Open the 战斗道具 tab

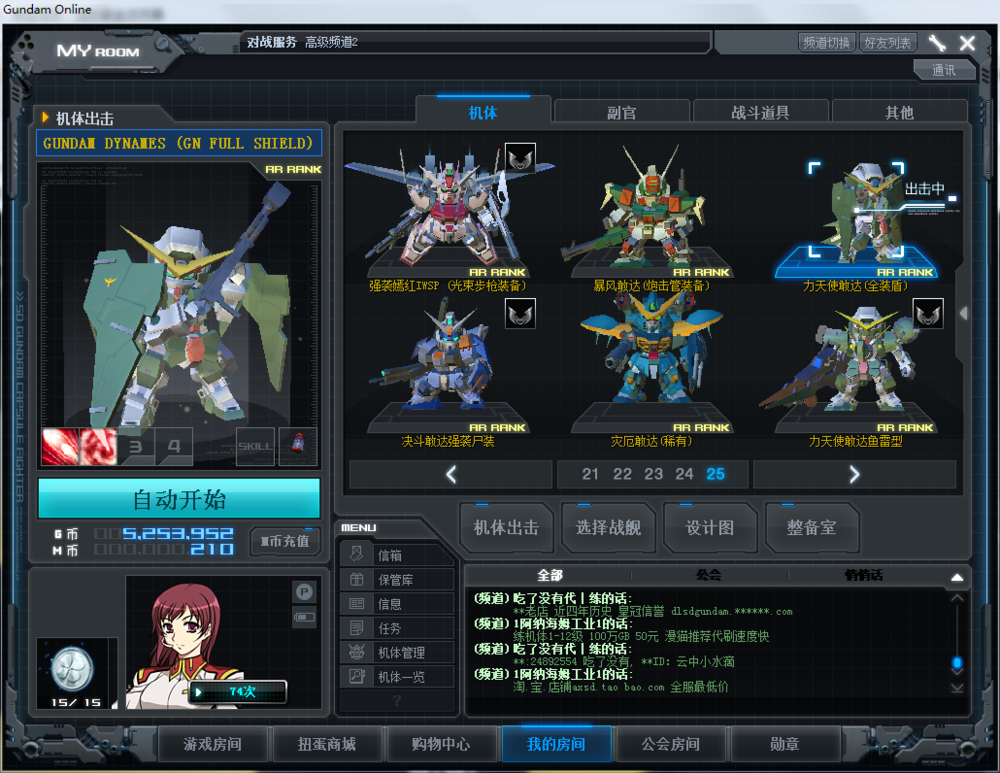[760, 113]
